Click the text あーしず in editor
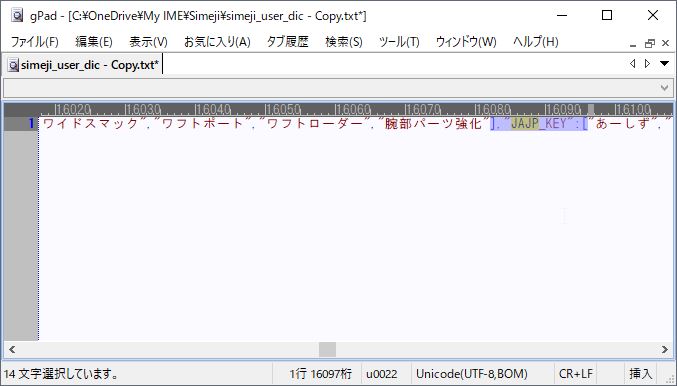 coord(622,123)
